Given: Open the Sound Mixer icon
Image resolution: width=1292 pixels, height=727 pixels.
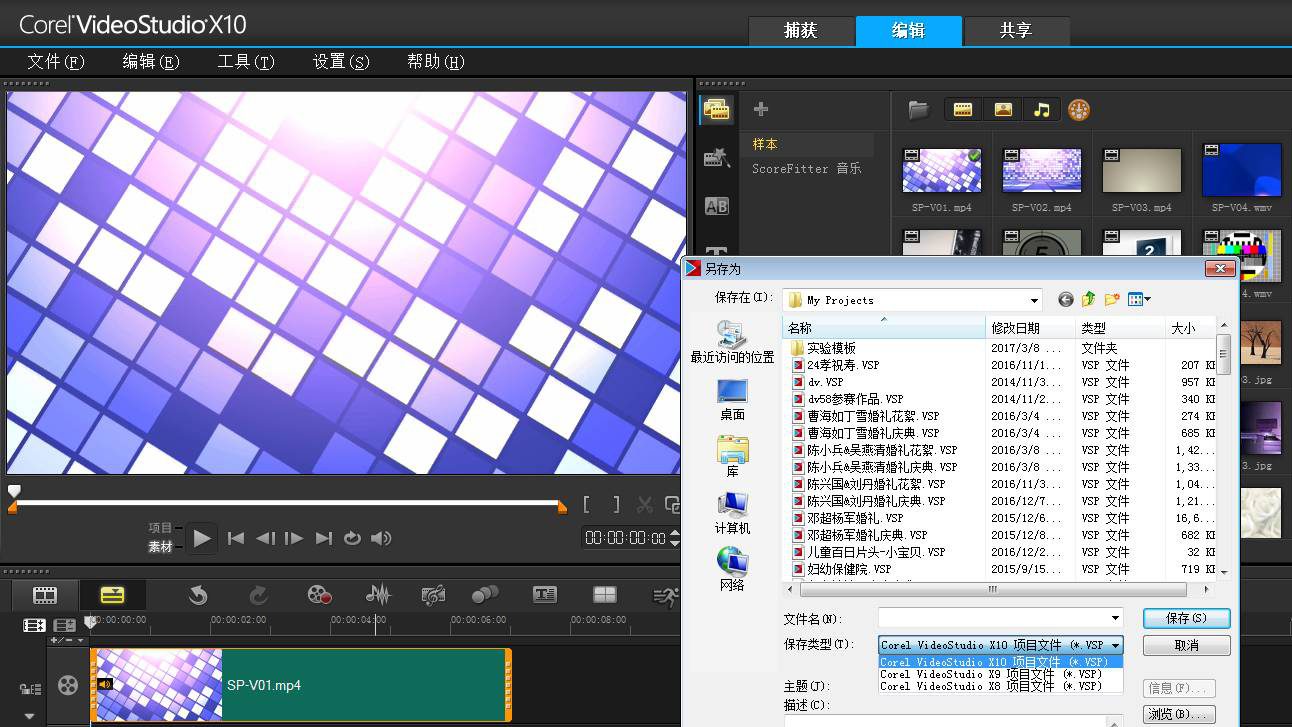Looking at the screenshot, I should [378, 595].
